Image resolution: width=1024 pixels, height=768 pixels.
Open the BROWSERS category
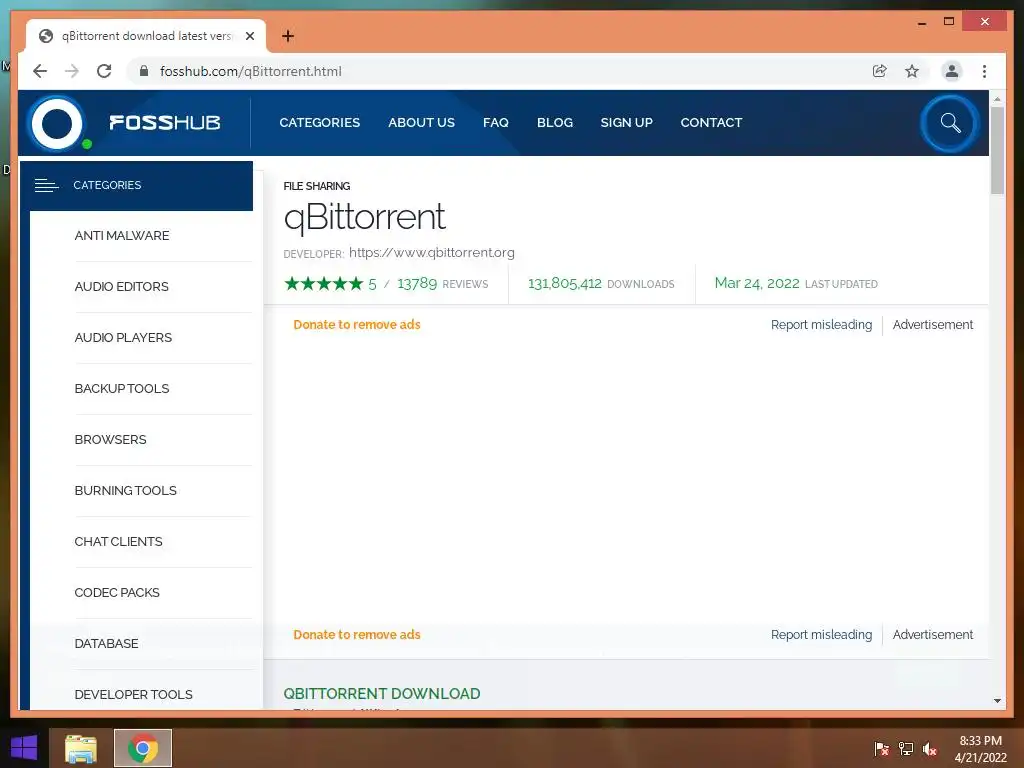tap(110, 440)
